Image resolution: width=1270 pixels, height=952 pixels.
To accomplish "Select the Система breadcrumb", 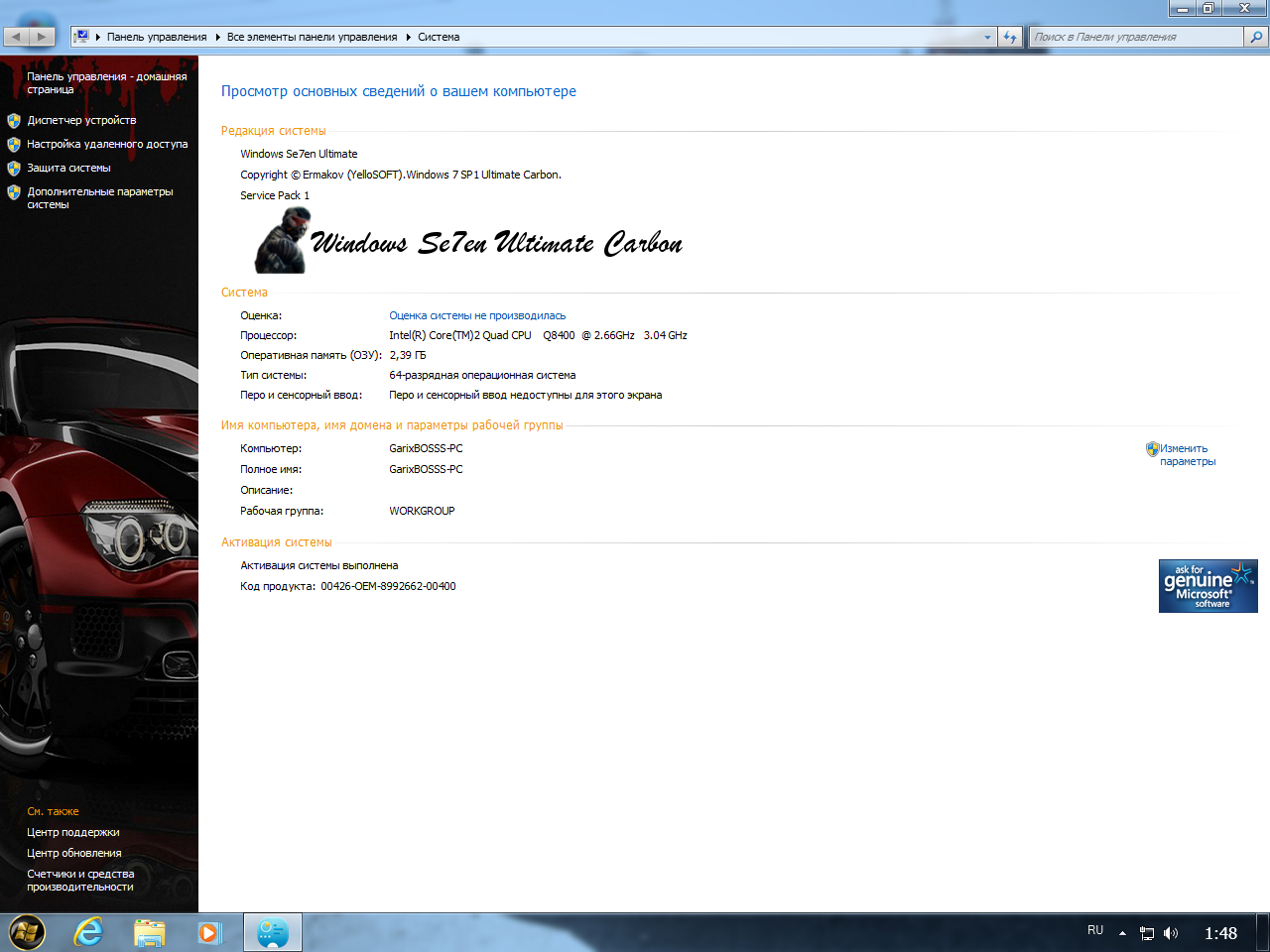I will click(x=439, y=37).
